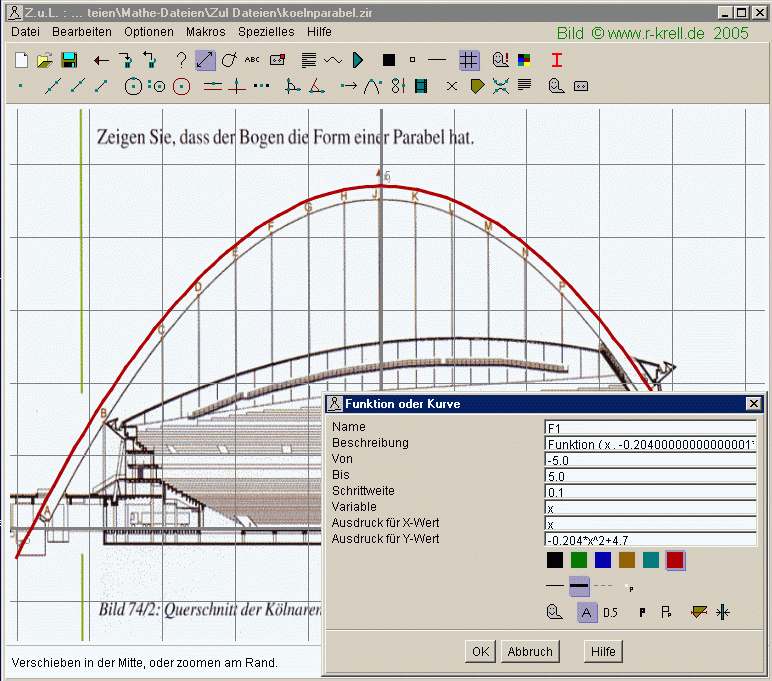
Task: Toggle the 'A' name display option
Action: (588, 612)
